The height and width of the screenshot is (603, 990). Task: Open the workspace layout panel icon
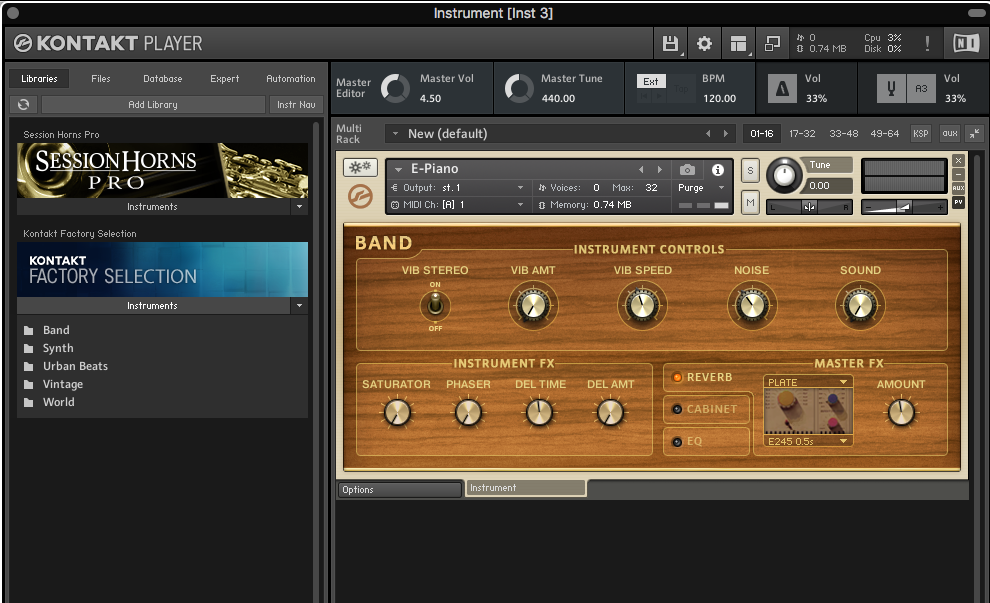pos(738,43)
